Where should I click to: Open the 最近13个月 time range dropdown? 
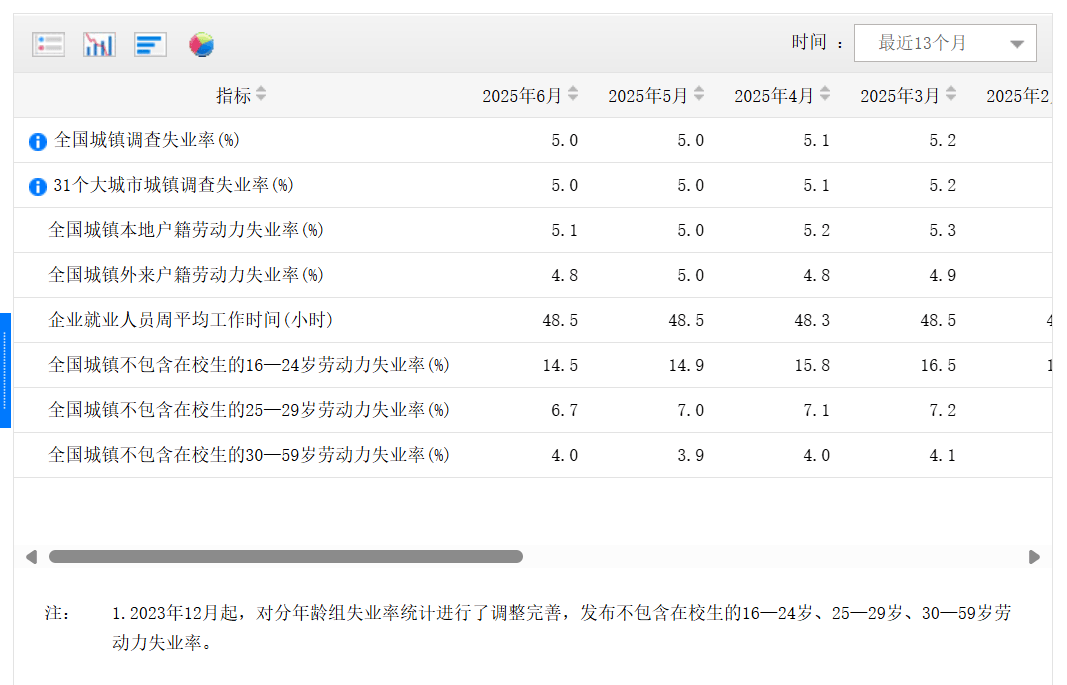(945, 43)
